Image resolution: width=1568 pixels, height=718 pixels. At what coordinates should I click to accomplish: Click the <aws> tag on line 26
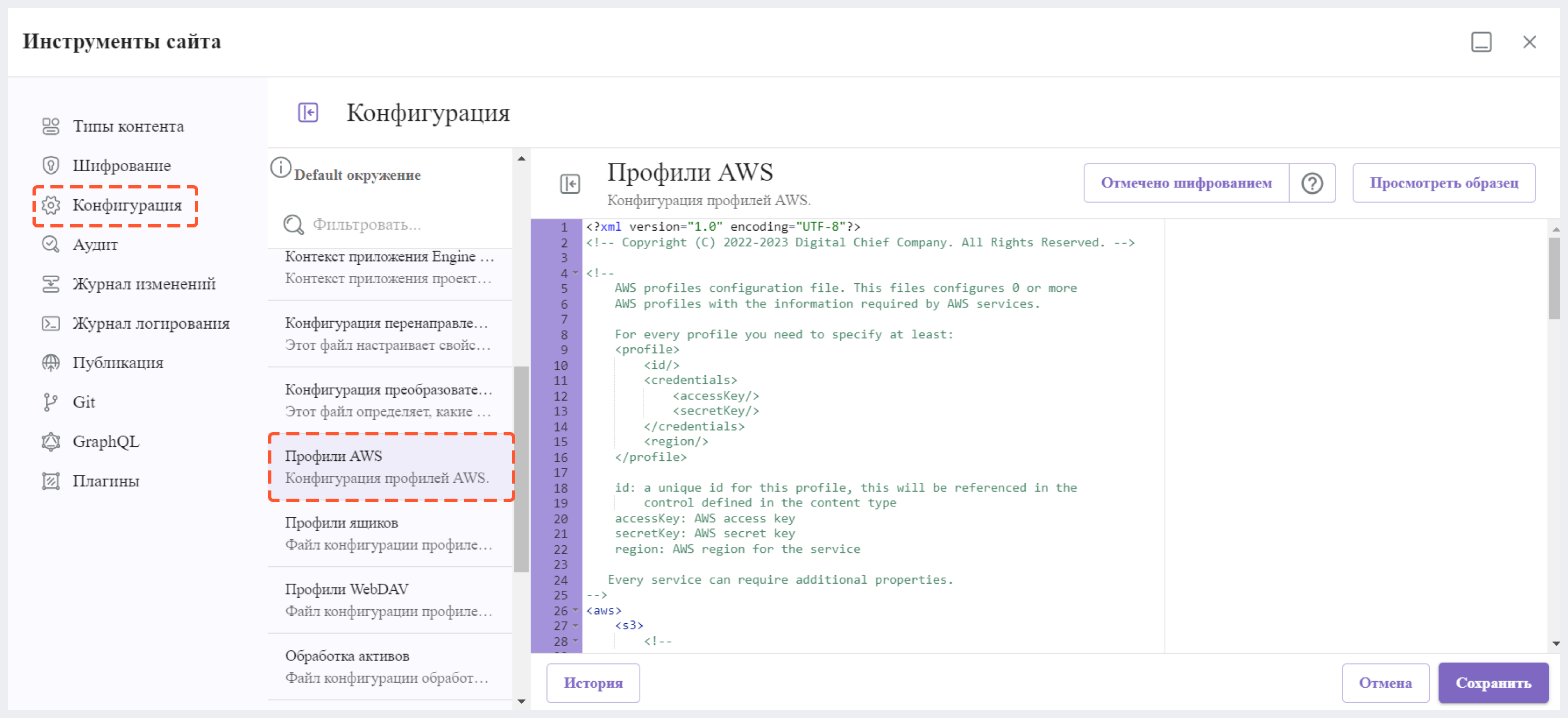(x=603, y=610)
